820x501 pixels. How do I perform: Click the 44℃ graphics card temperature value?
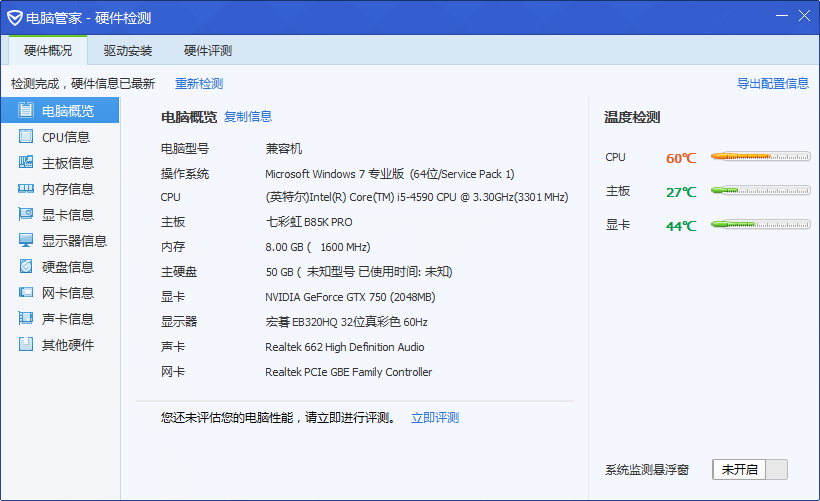[681, 226]
